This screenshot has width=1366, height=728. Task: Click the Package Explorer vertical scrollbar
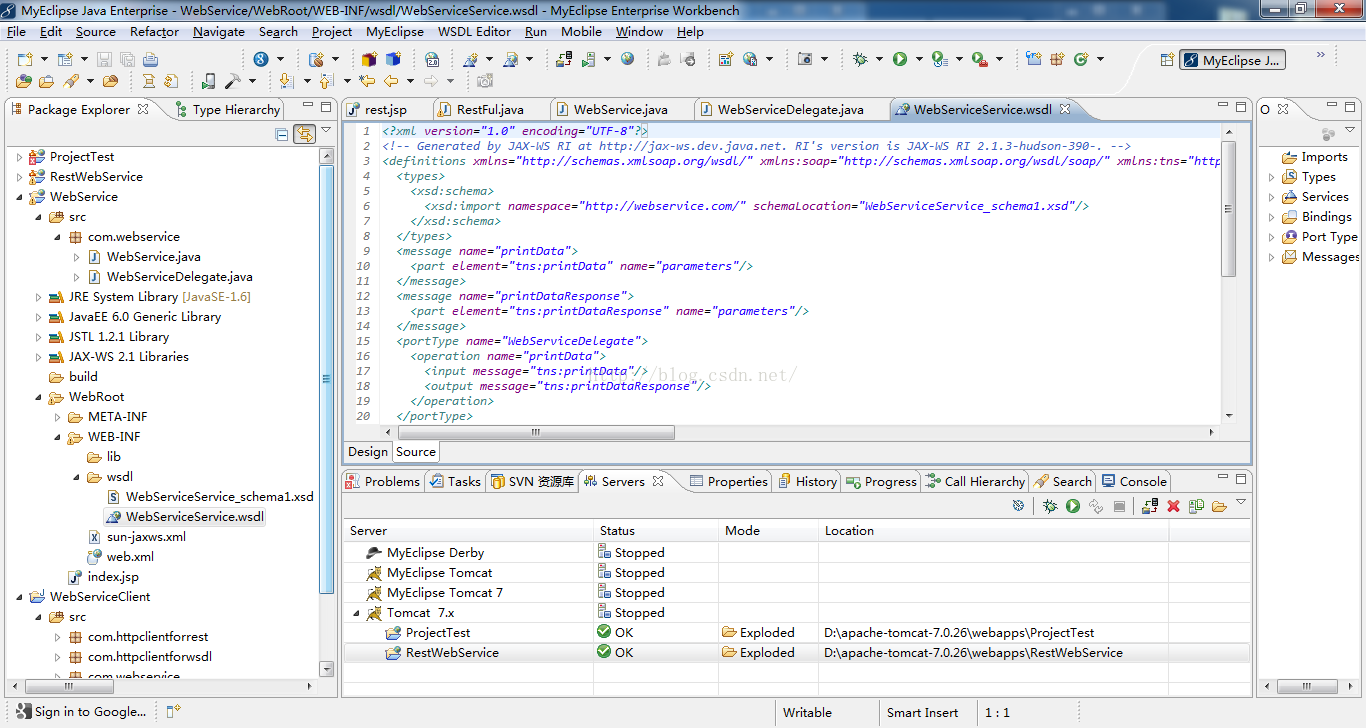point(326,379)
